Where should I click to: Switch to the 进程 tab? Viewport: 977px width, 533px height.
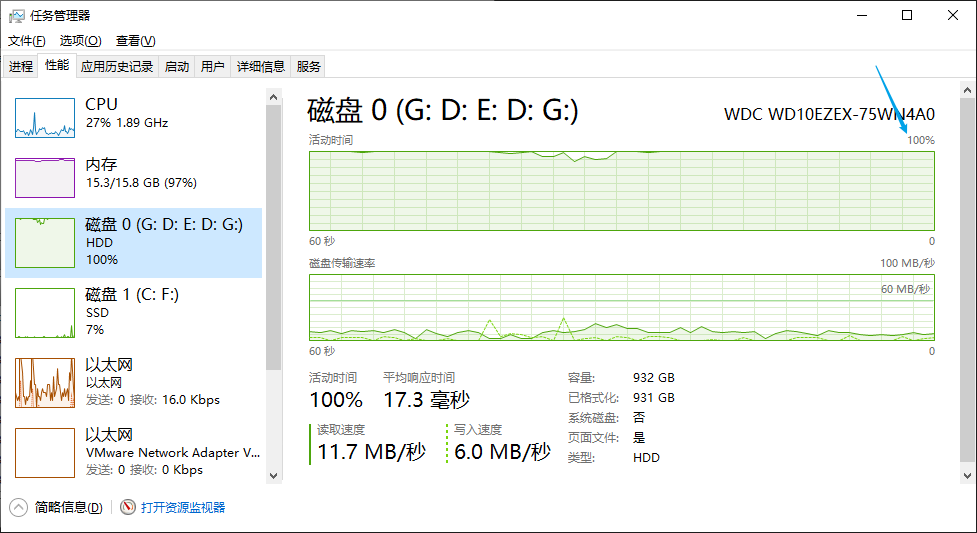[21, 67]
